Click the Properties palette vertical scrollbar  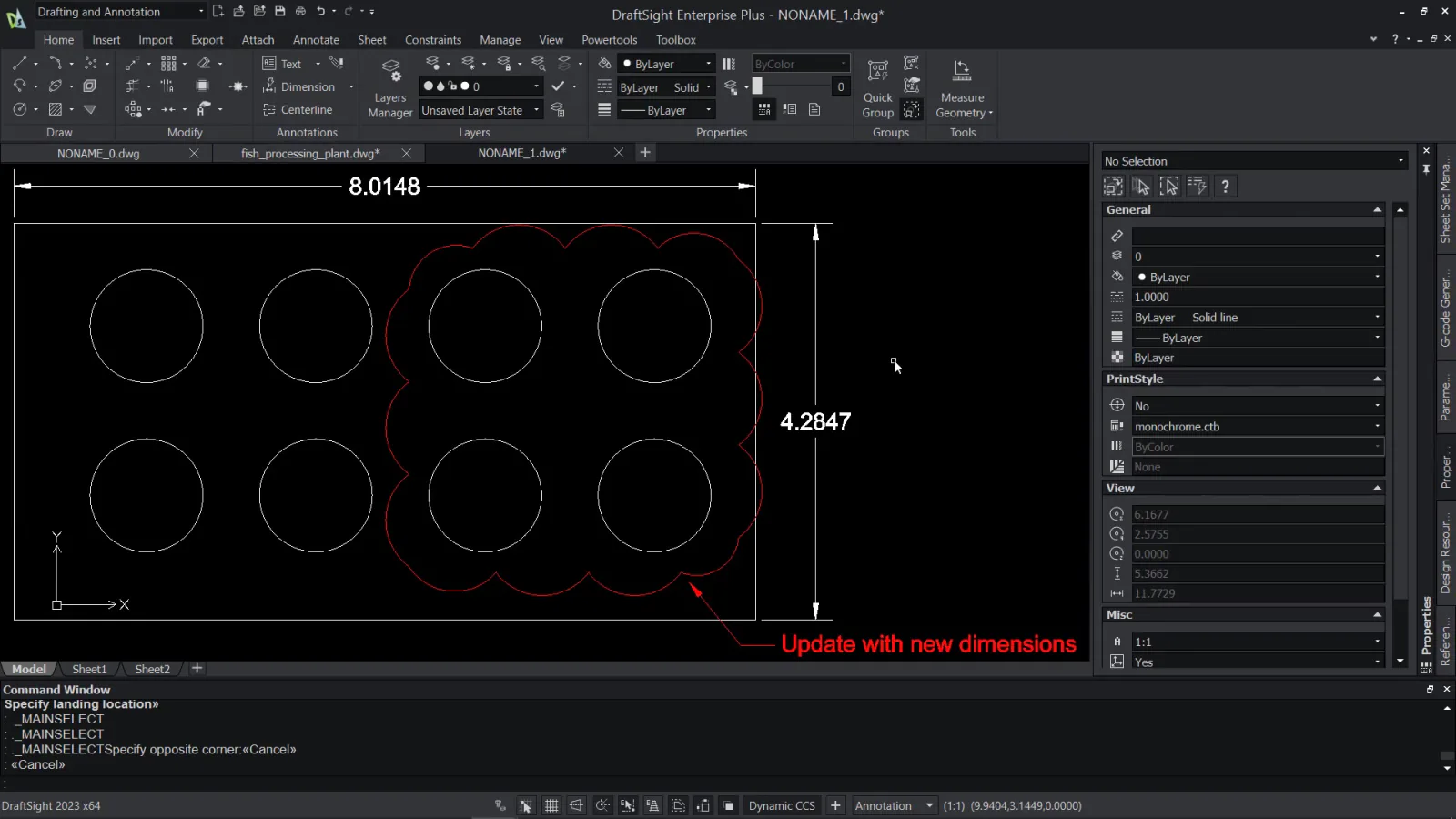pyautogui.click(x=1400, y=407)
